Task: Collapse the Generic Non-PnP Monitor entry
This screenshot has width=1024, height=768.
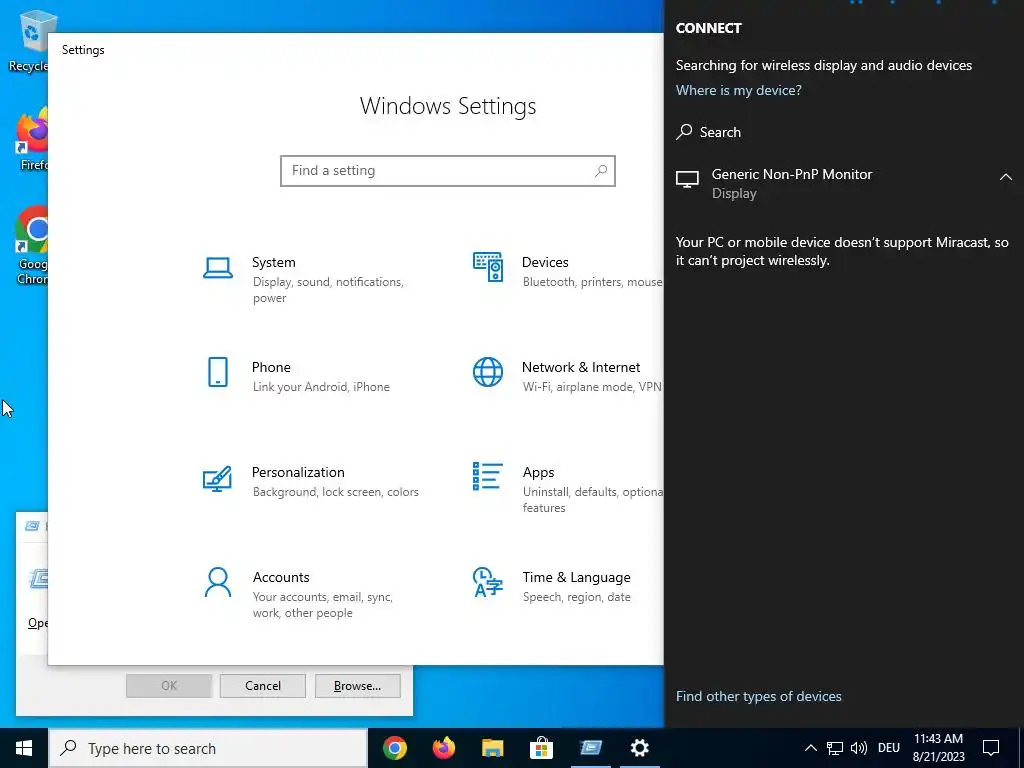Action: click(1006, 177)
